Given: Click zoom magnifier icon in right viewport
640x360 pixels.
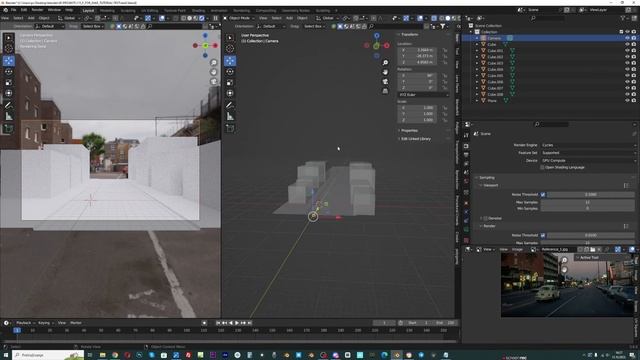Looking at the screenshot, I should [385, 62].
